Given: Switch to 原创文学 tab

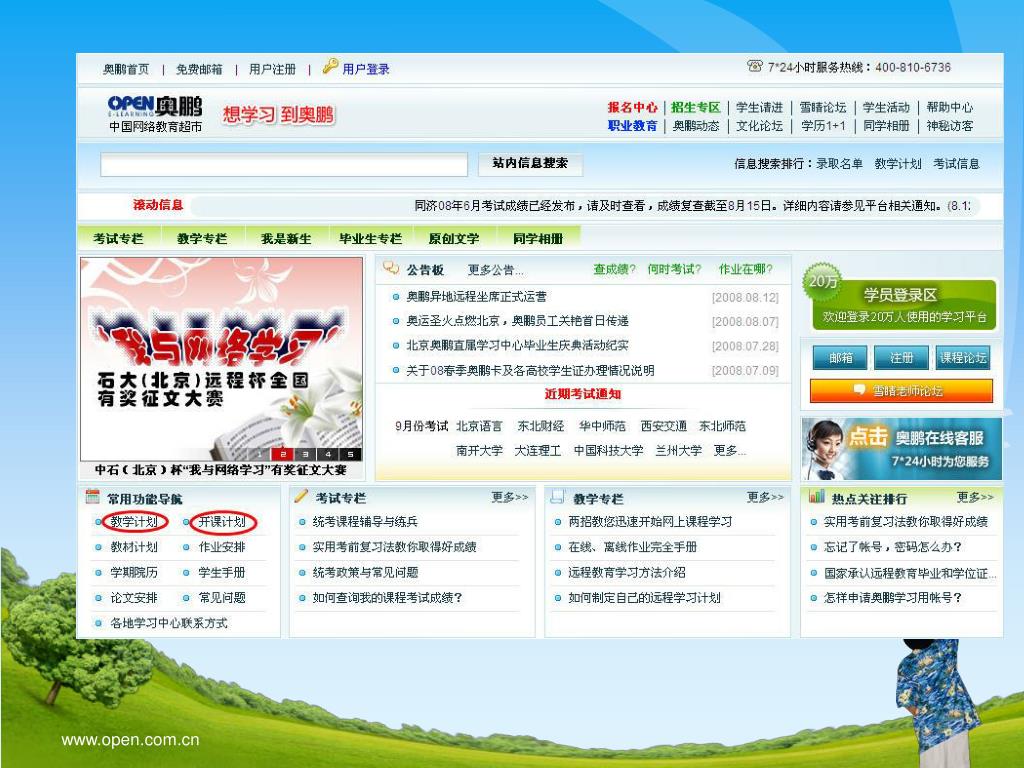Looking at the screenshot, I should [x=454, y=238].
